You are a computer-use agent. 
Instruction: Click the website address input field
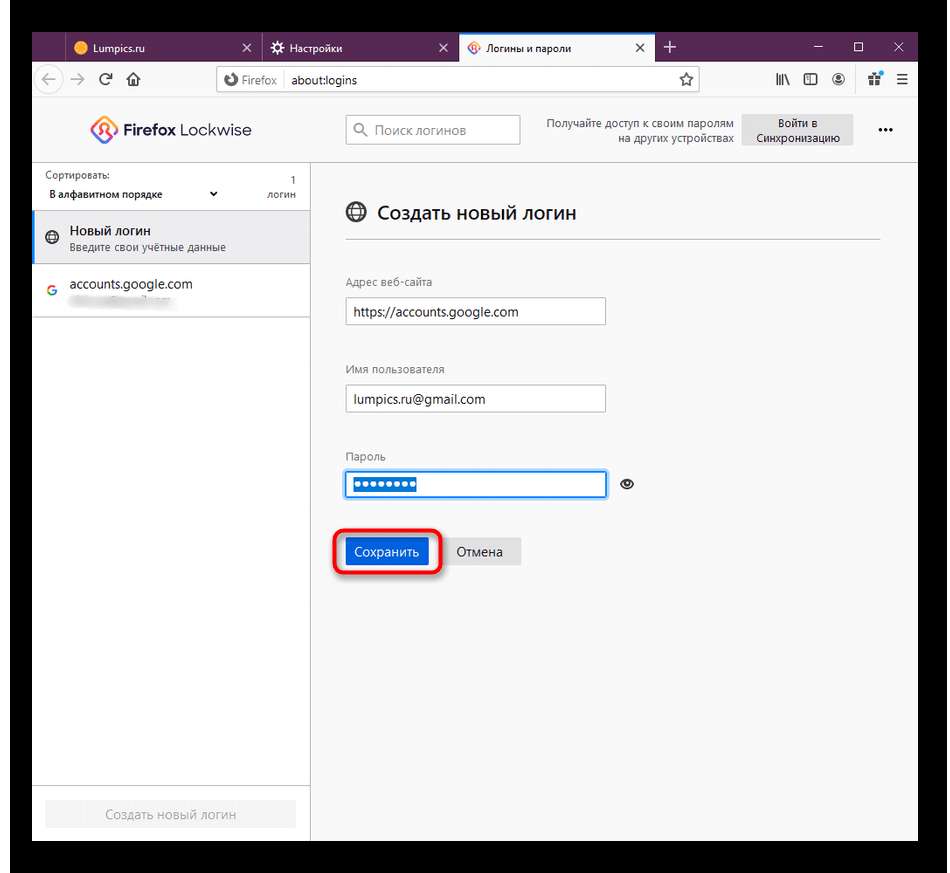click(x=476, y=311)
